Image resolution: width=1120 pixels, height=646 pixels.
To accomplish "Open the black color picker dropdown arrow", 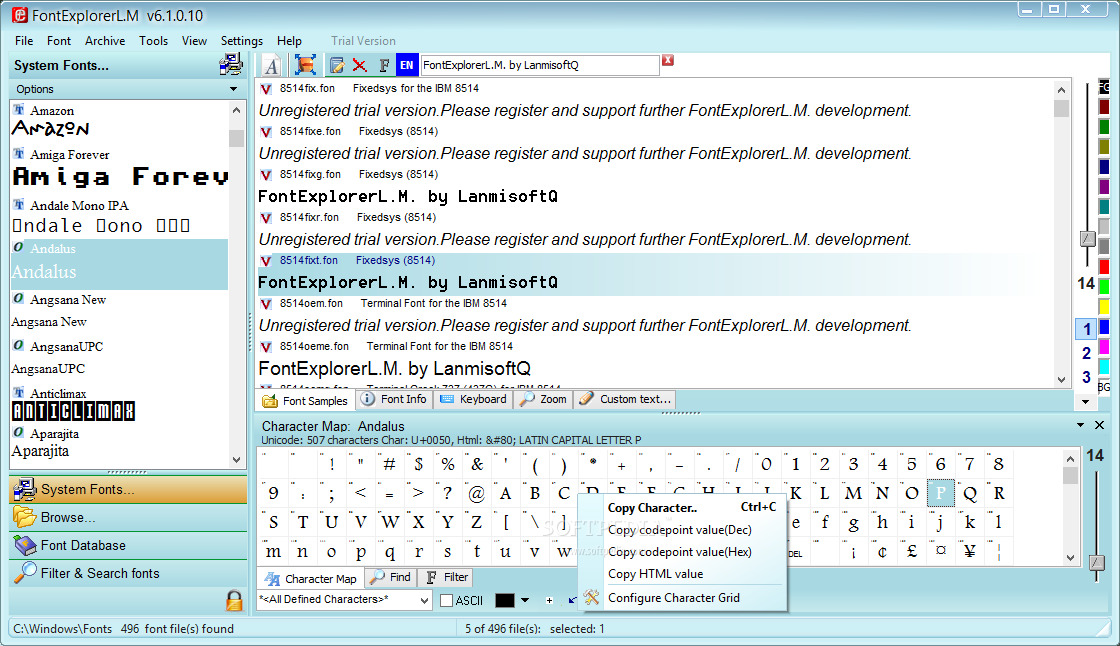I will [x=525, y=600].
